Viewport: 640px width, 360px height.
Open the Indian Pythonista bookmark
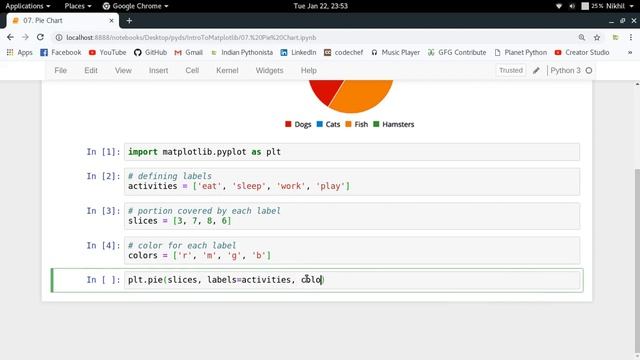[x=242, y=52]
